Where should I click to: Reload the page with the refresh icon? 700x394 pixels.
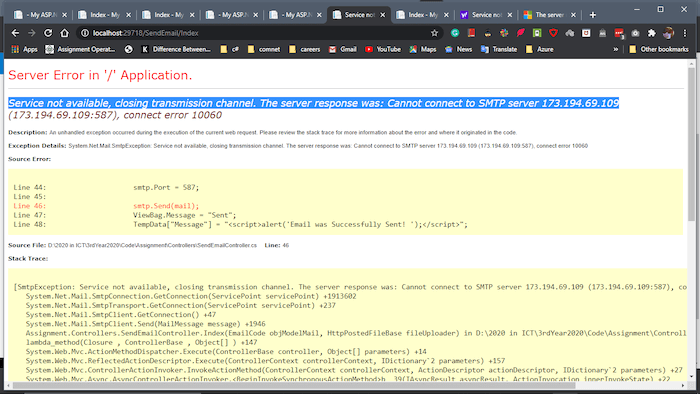[x=48, y=33]
